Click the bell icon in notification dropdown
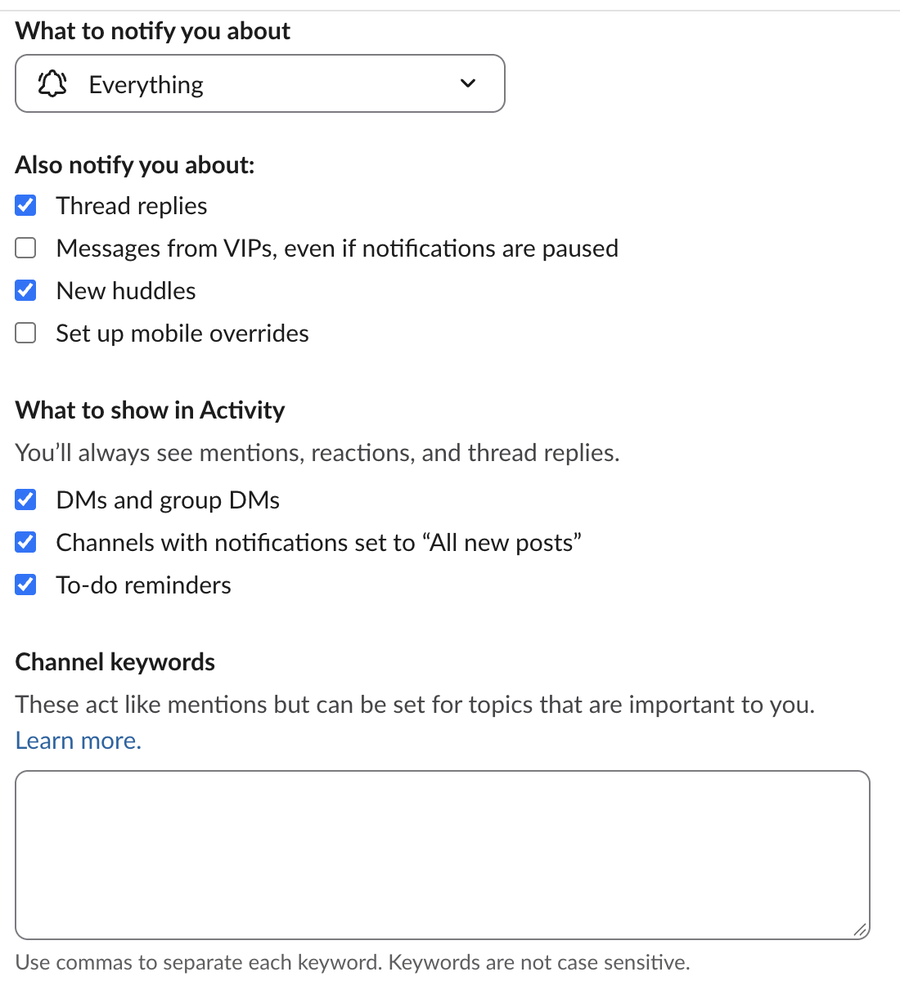Screen dimensions: 900x981 52,84
